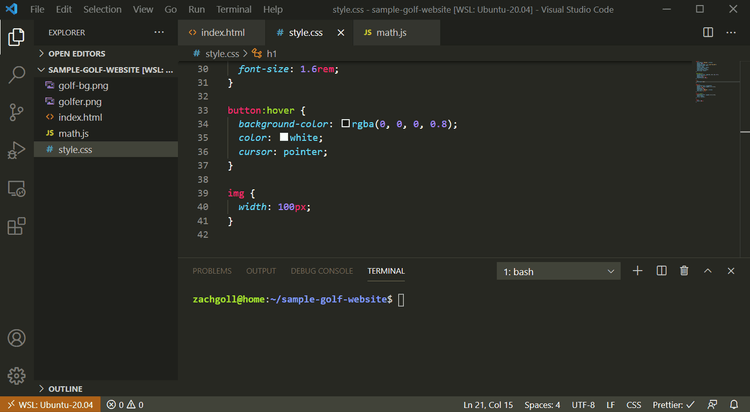Maximize the panel size with chevron up
This screenshot has height=412, width=750.
coord(708,271)
